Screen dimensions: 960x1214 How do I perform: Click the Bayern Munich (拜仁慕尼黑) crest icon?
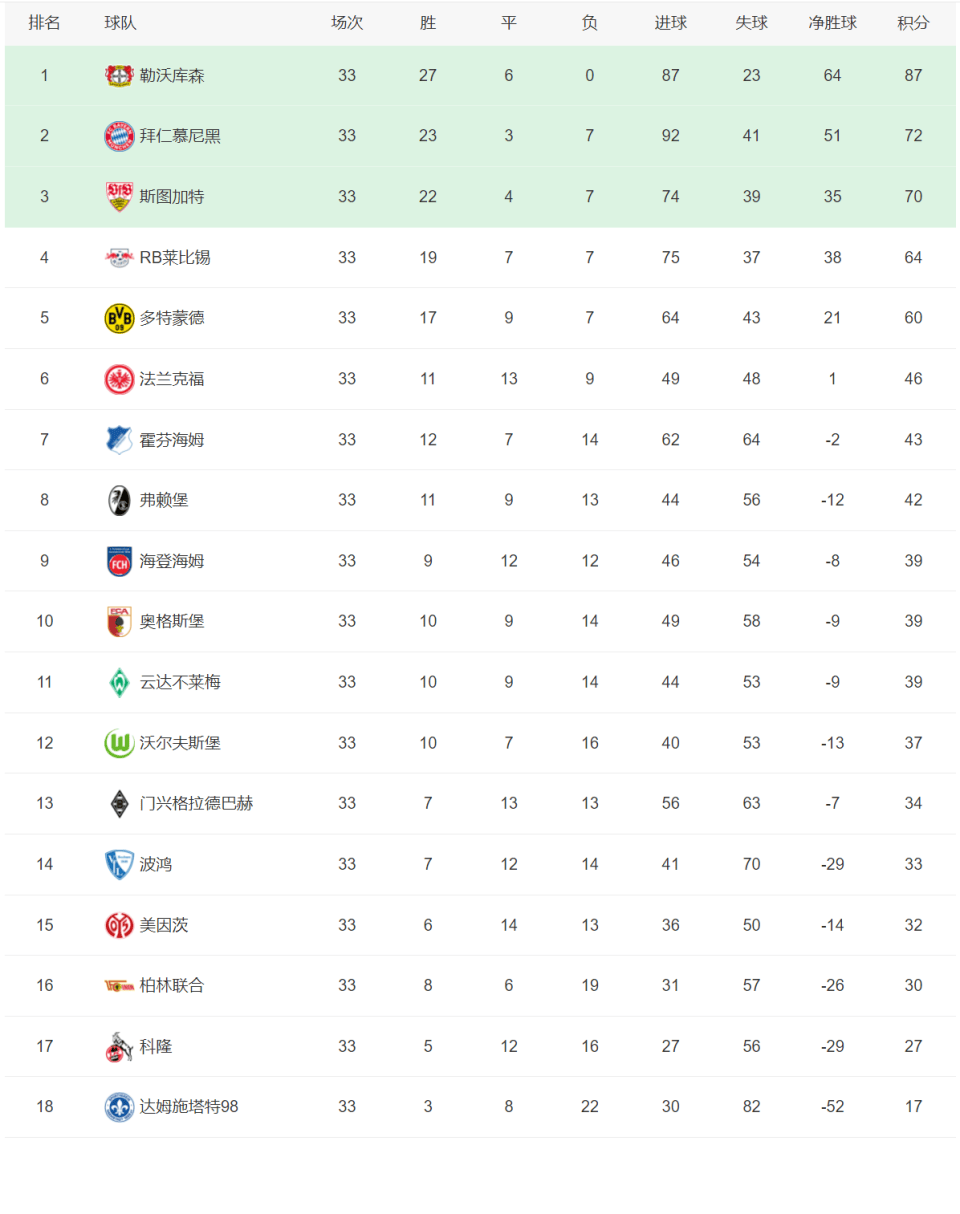pyautogui.click(x=119, y=136)
